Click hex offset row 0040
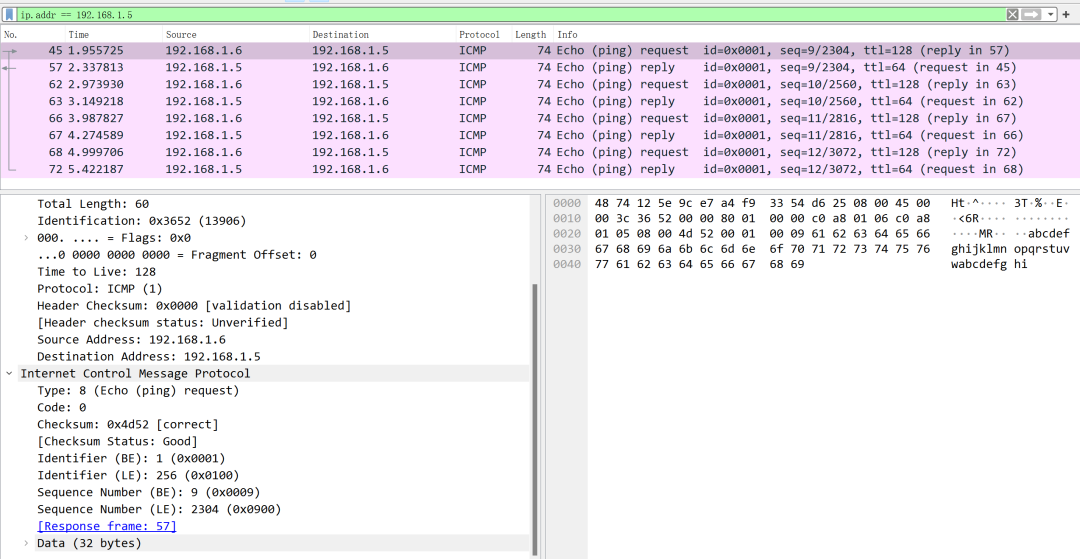The width and height of the screenshot is (1080, 559). click(567, 264)
